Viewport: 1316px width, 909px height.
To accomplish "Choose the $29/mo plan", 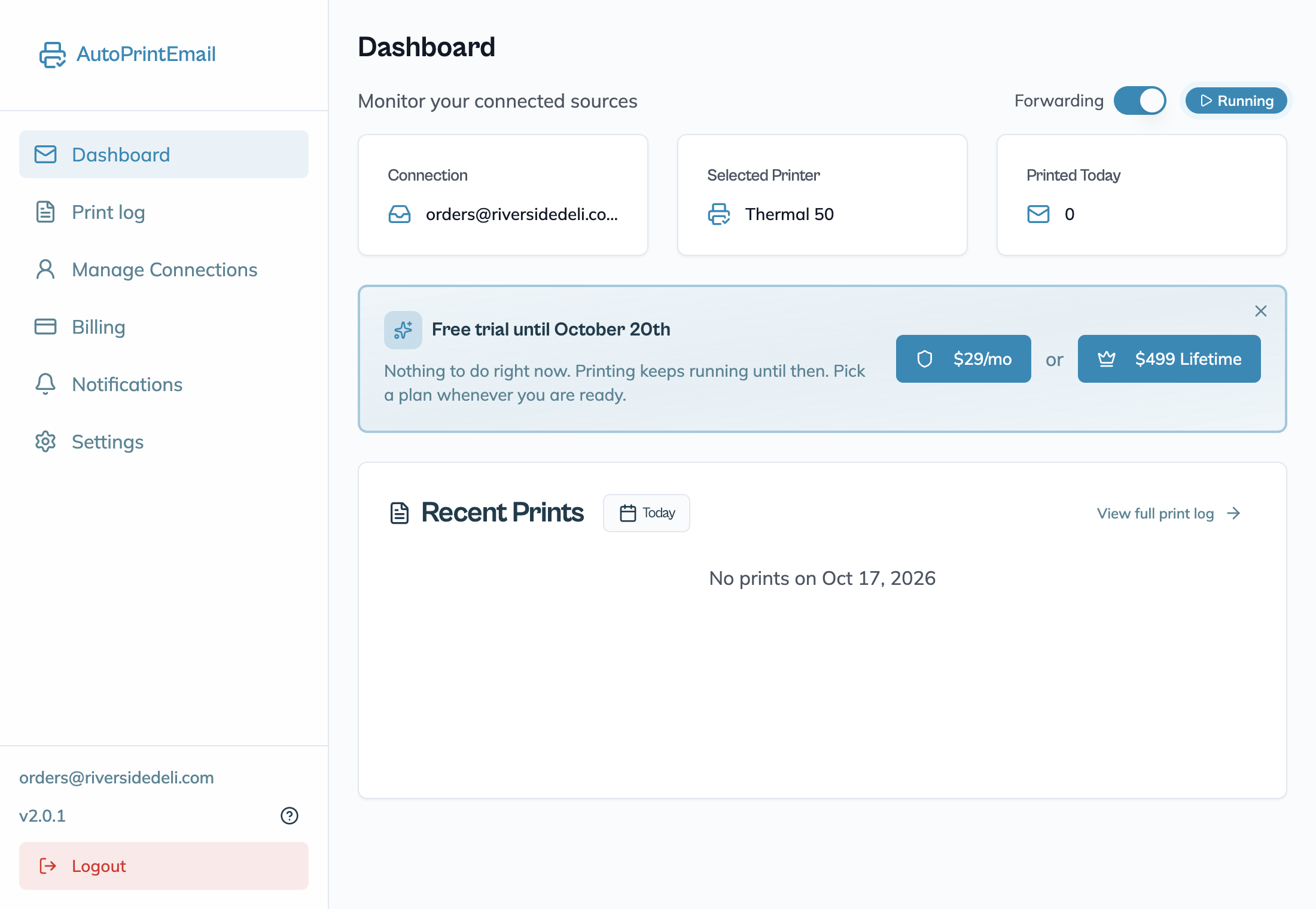I will pos(964,359).
